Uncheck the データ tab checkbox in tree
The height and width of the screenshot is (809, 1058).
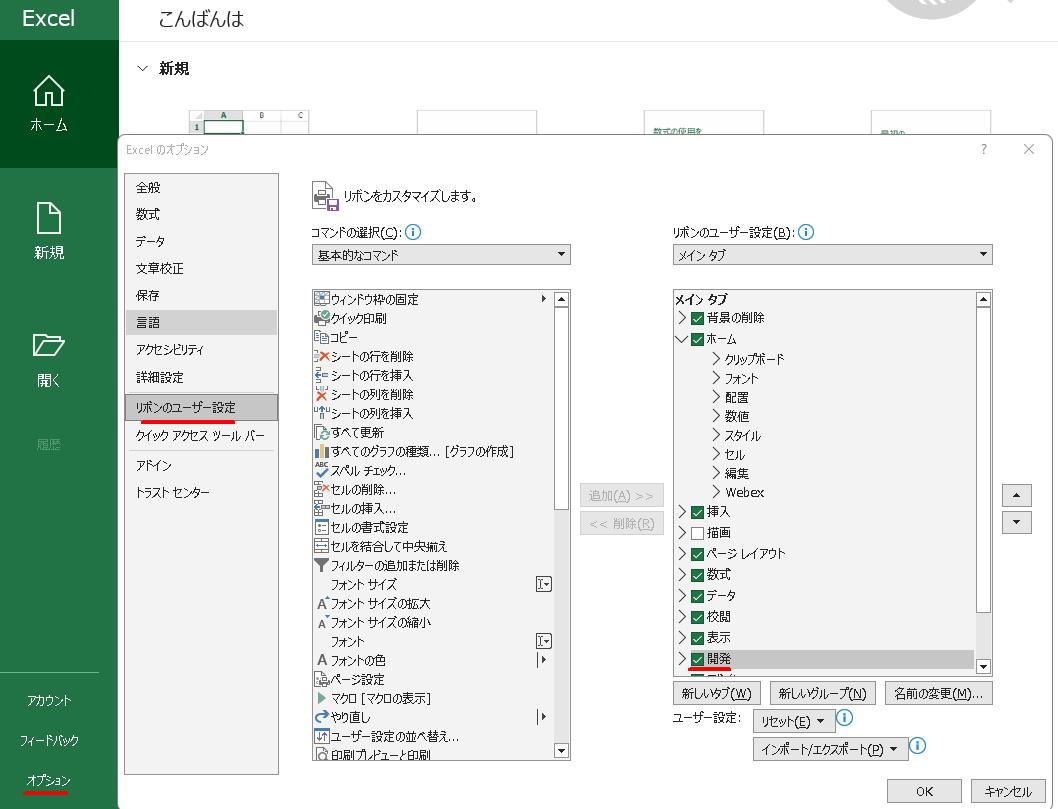pos(698,596)
